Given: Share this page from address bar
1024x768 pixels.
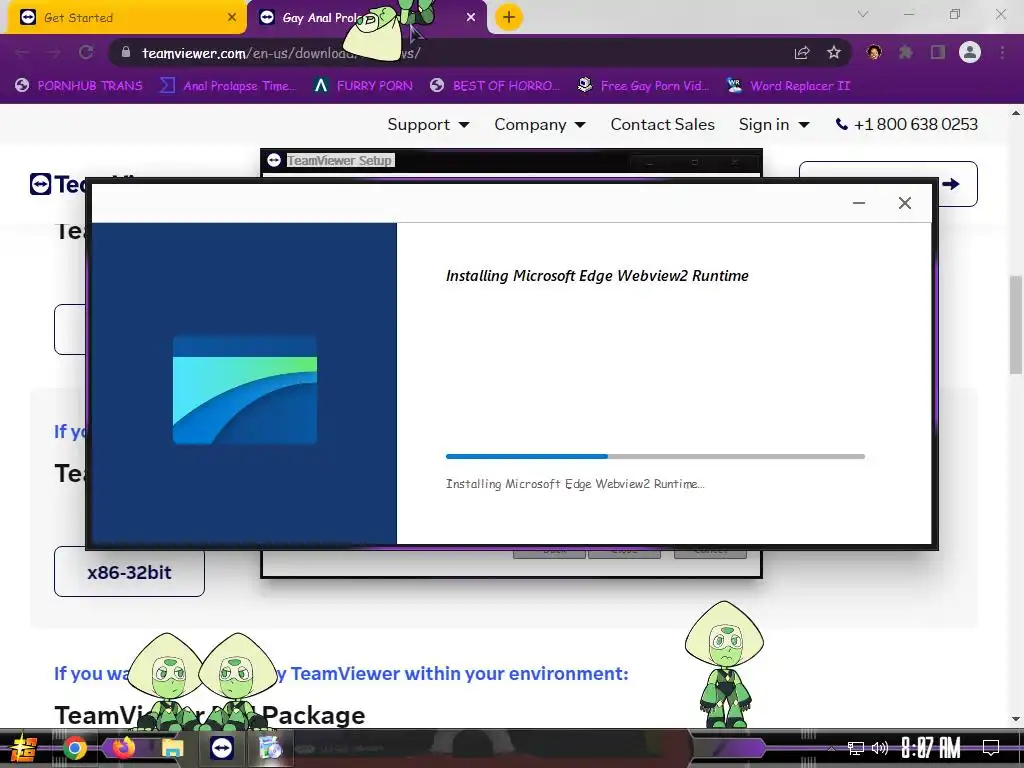Looking at the screenshot, I should (802, 53).
